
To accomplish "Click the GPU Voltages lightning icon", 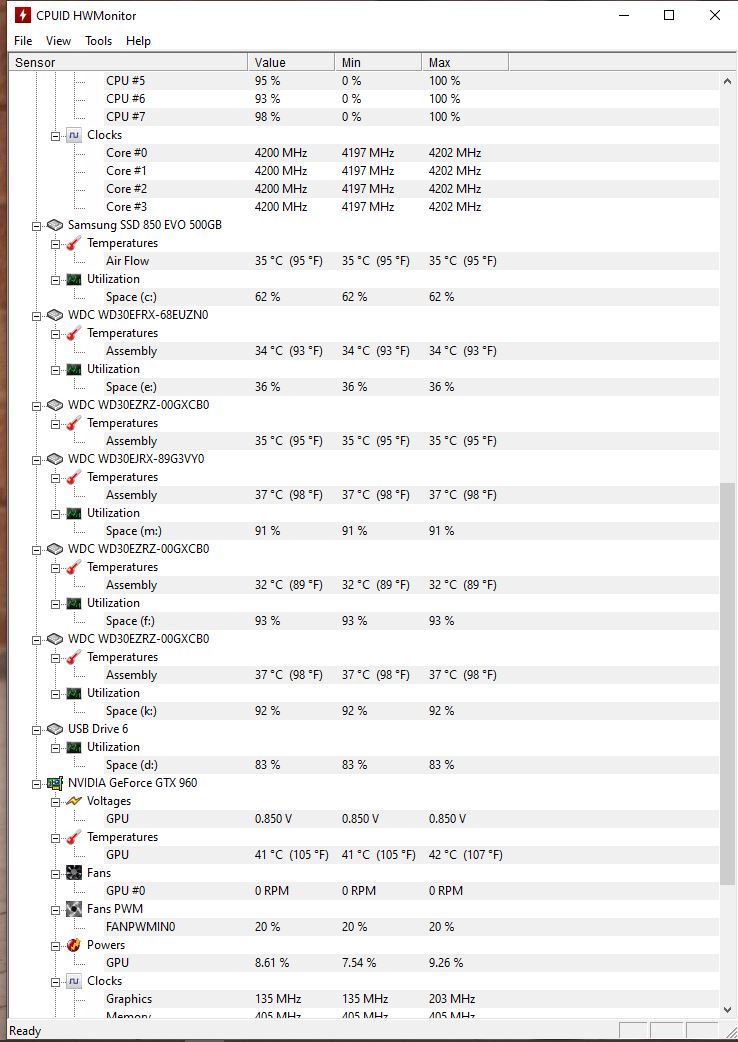I will pyautogui.click(x=74, y=801).
